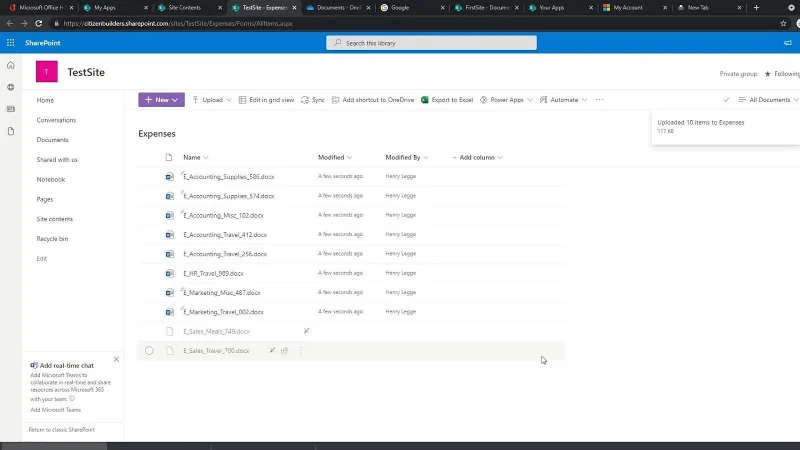Image resolution: width=800 pixels, height=450 pixels.
Task: Click Edit in grid view
Action: [266, 100]
